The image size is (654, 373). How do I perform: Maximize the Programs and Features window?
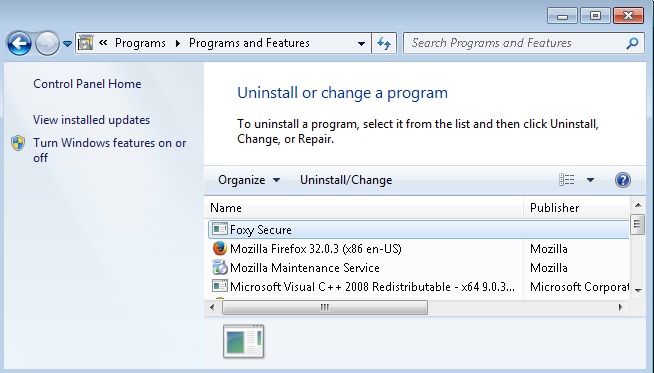595,16
